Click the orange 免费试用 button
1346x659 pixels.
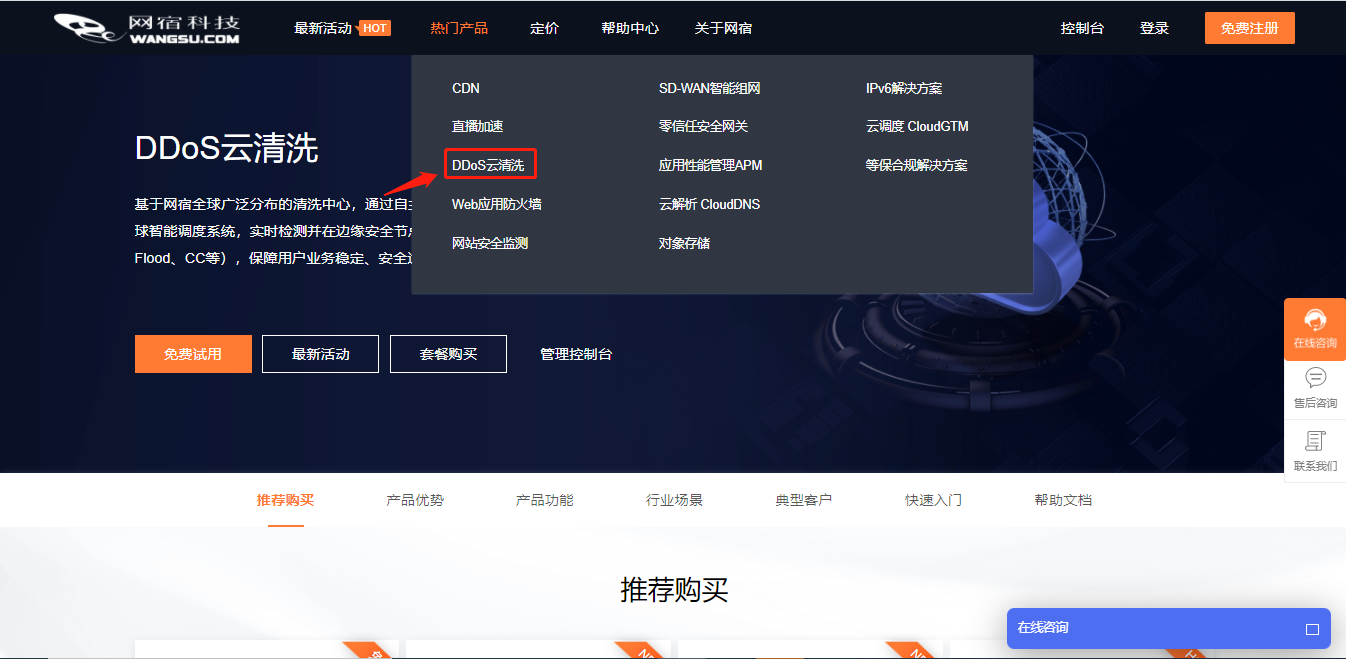pos(193,354)
